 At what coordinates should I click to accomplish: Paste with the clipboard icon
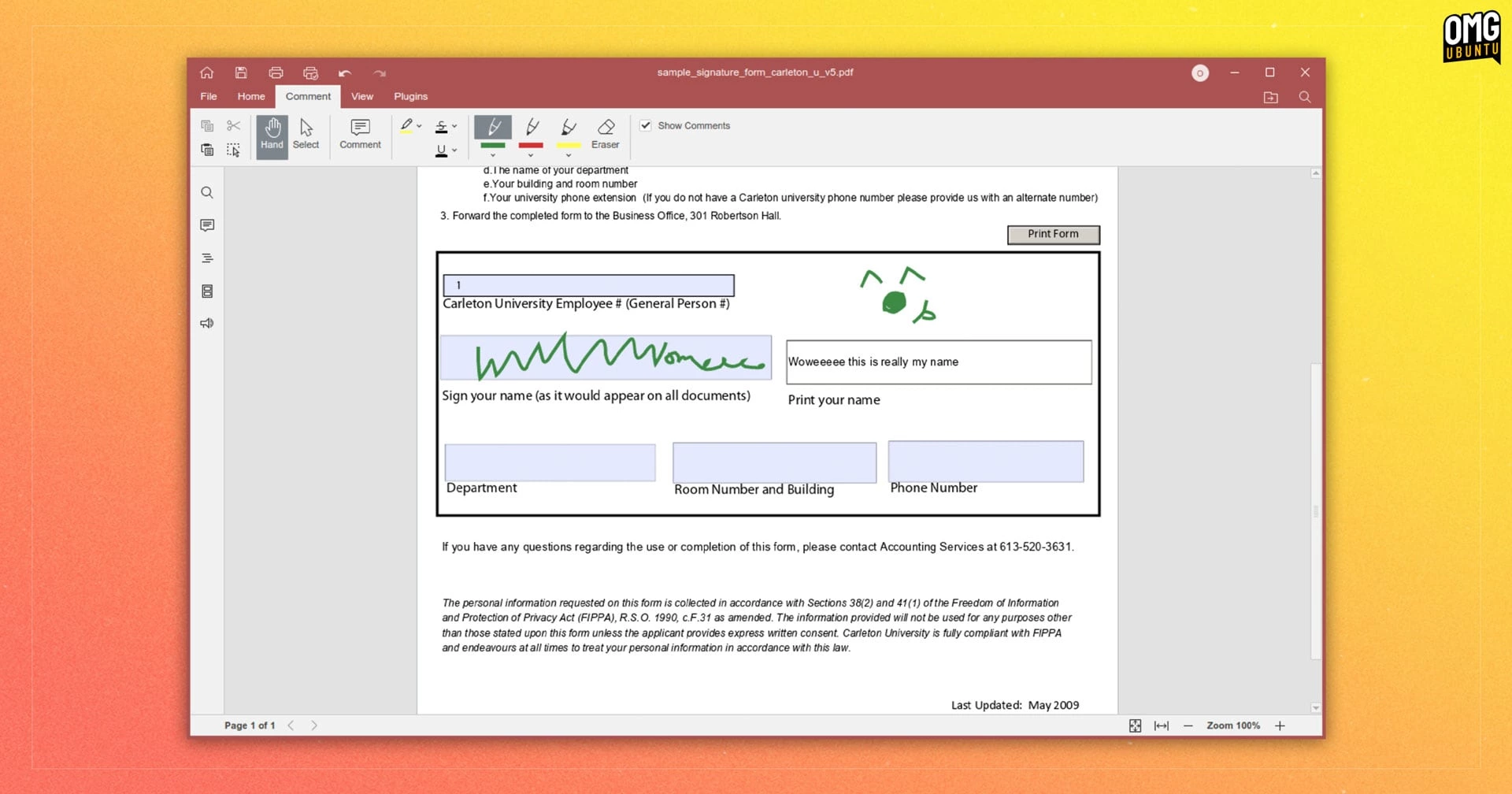pos(207,150)
